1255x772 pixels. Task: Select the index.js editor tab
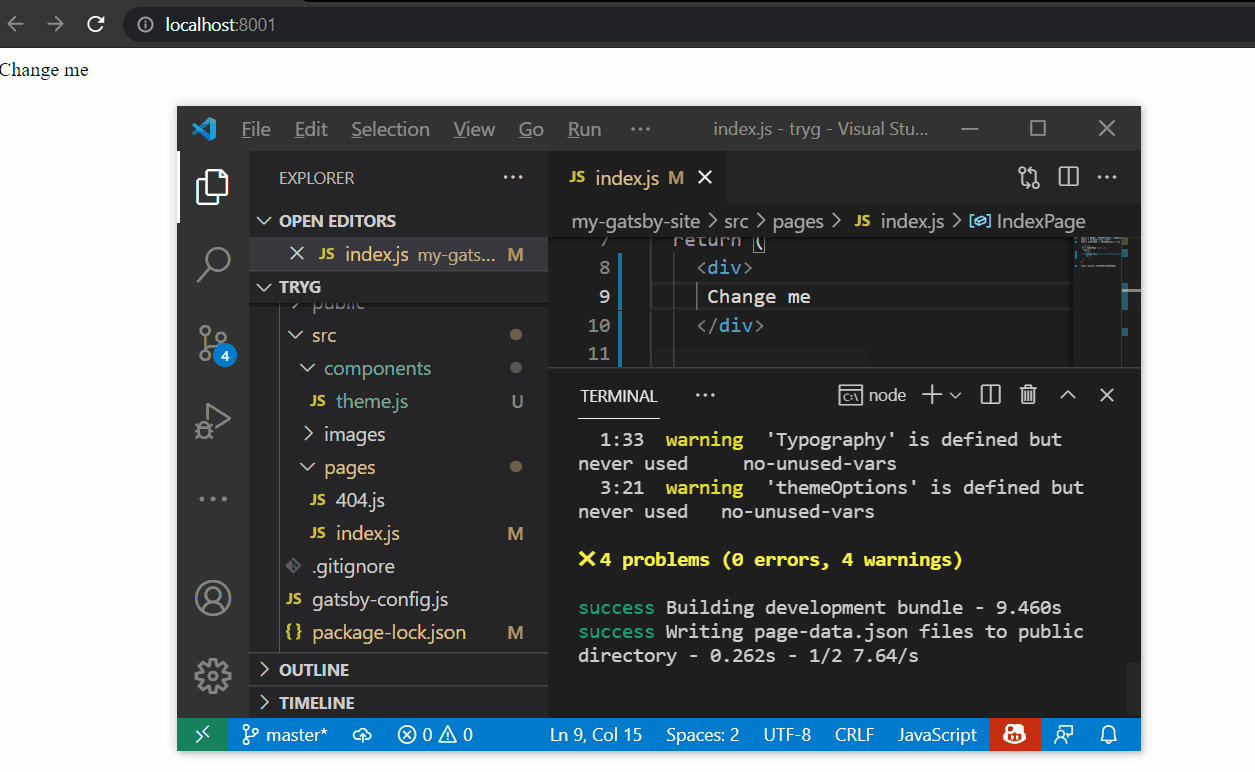[x=625, y=177]
